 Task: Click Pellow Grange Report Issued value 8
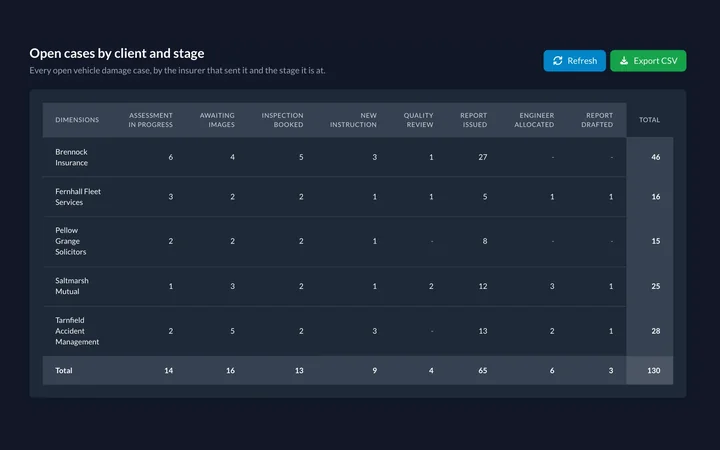(x=485, y=241)
